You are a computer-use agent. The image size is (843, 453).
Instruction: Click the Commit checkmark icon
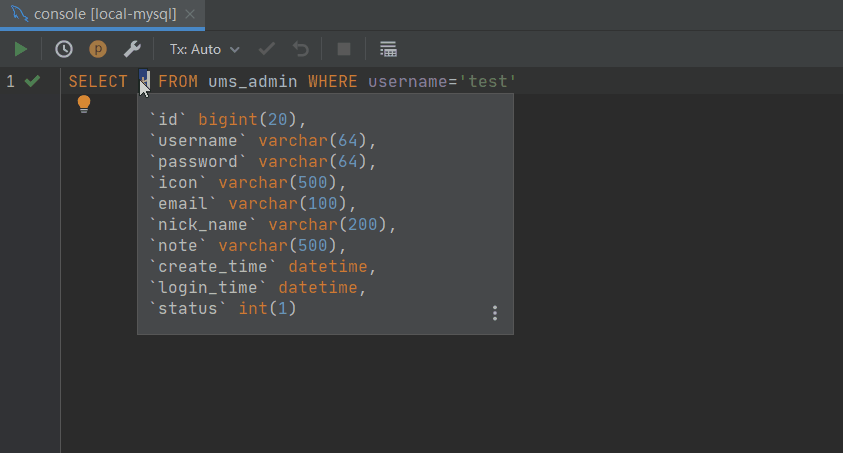(x=266, y=49)
